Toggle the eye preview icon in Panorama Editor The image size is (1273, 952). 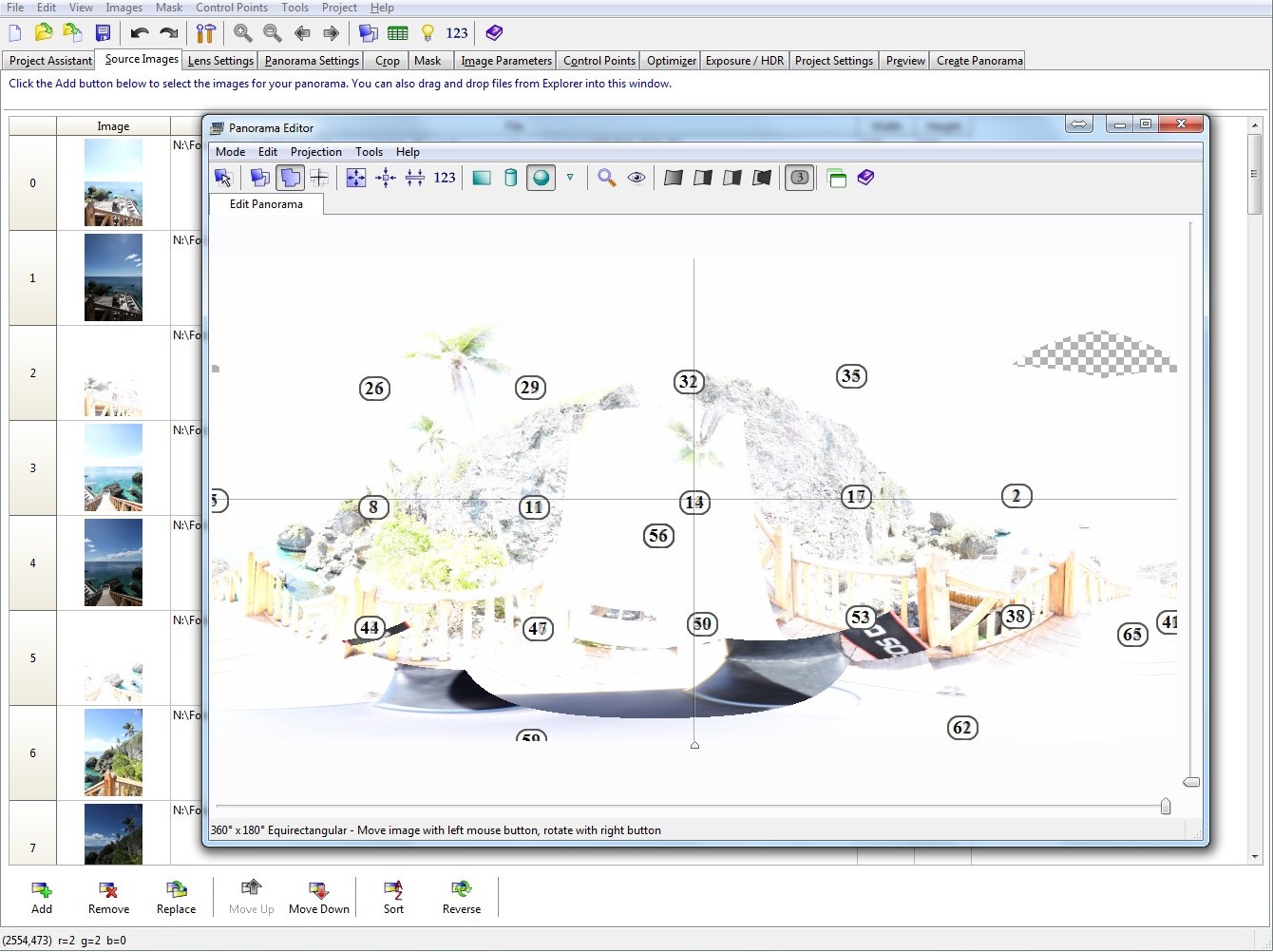(x=636, y=178)
